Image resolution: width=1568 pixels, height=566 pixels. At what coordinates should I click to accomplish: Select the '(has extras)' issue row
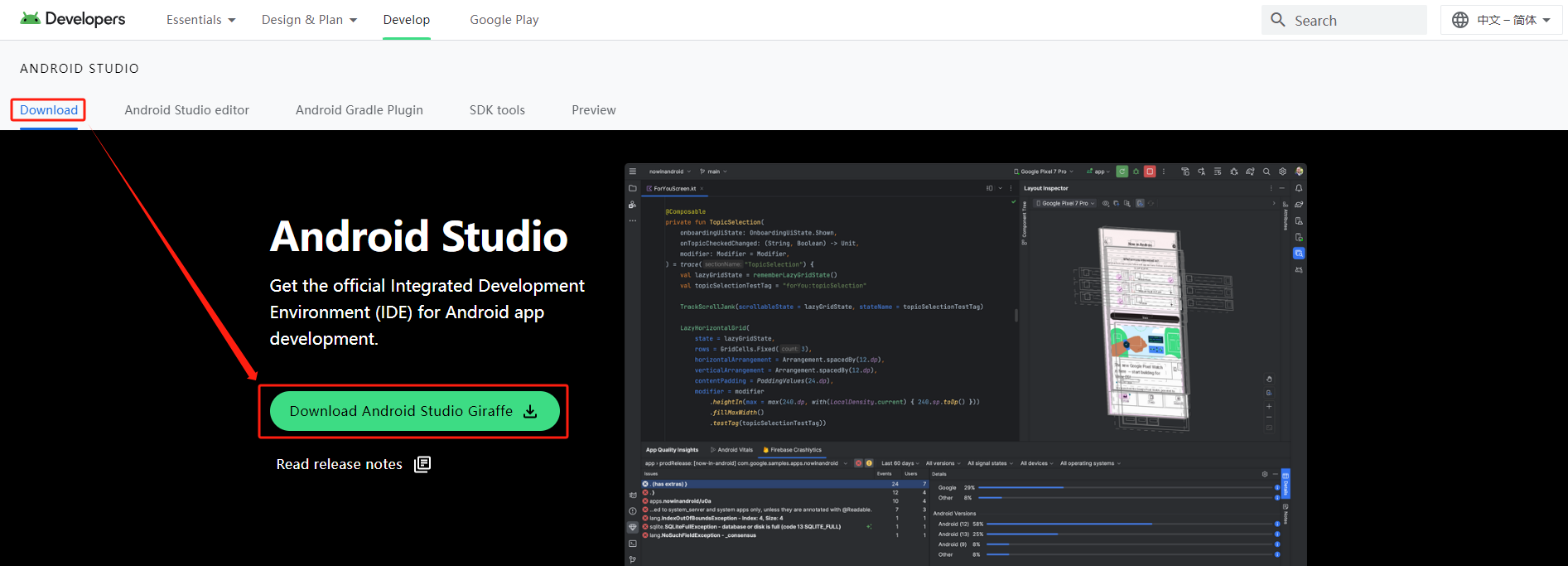pos(784,484)
